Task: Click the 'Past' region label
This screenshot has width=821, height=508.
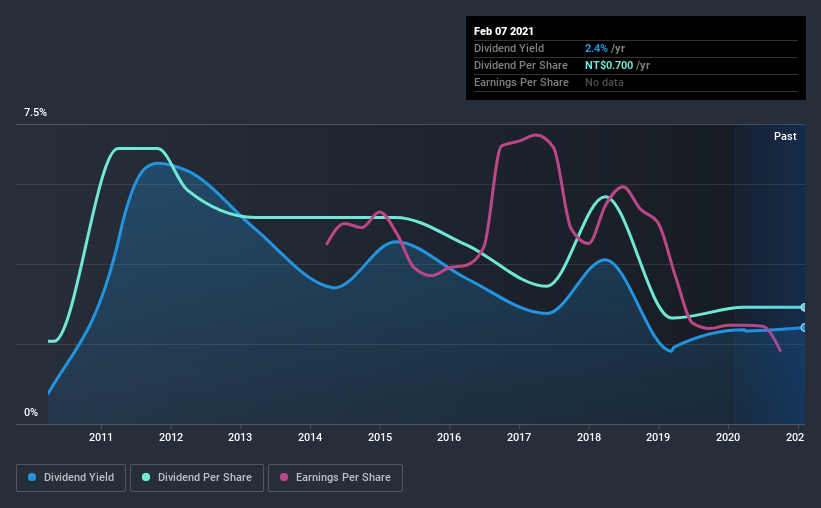Action: coord(785,136)
